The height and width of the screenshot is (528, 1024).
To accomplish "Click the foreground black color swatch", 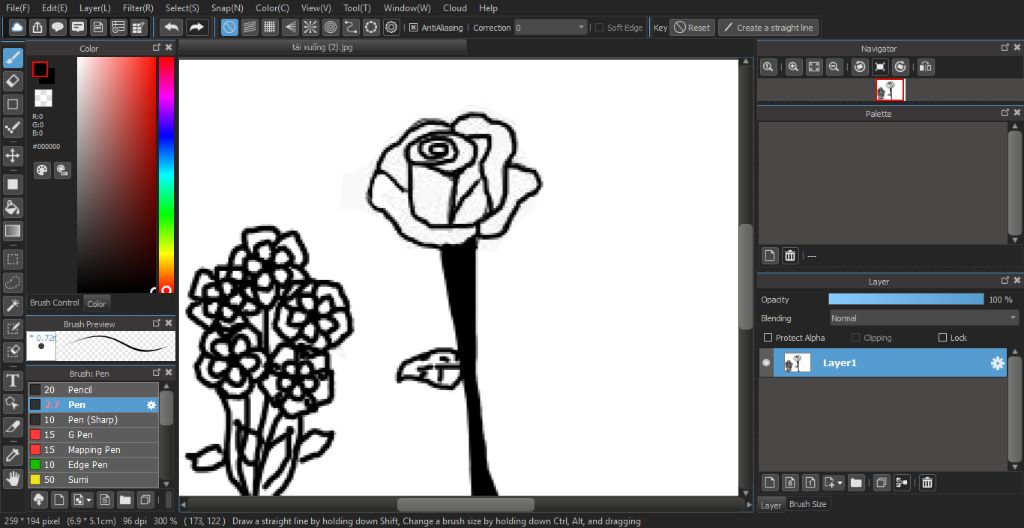I will coord(40,69).
